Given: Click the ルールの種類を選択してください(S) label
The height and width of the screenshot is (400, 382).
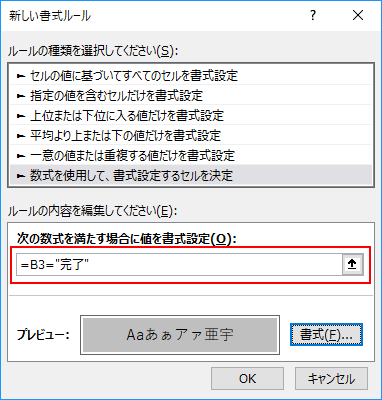Looking at the screenshot, I should (93, 51).
